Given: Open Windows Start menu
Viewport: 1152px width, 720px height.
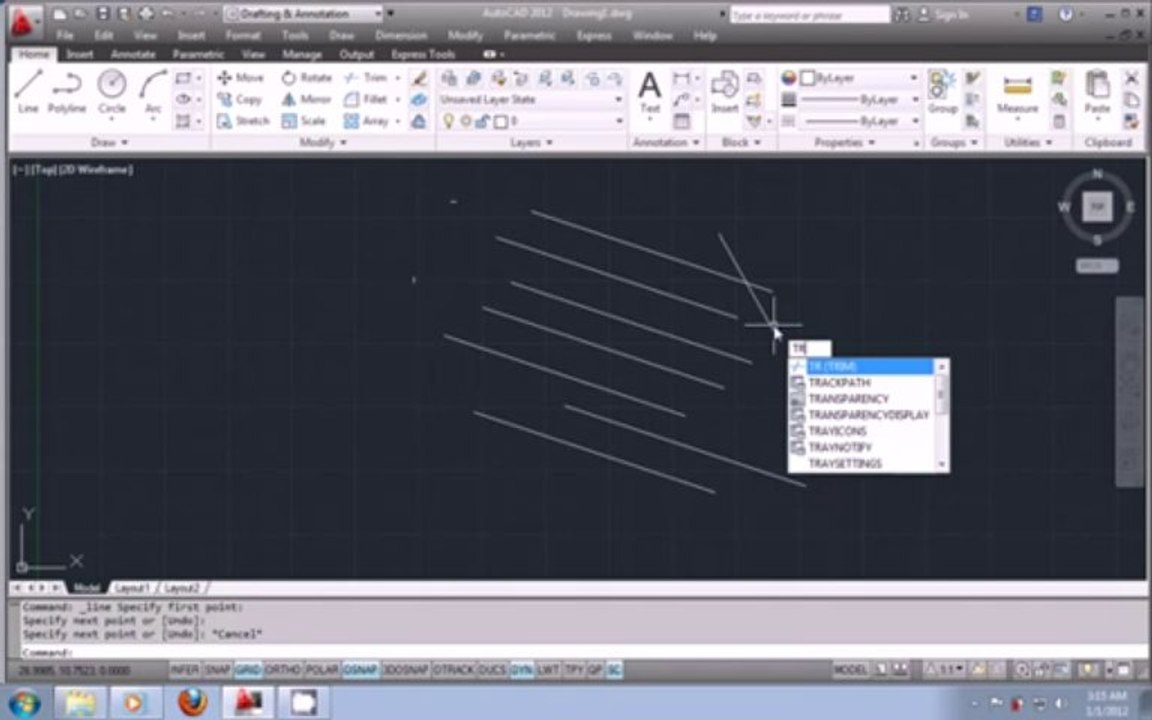Looking at the screenshot, I should pyautogui.click(x=24, y=703).
